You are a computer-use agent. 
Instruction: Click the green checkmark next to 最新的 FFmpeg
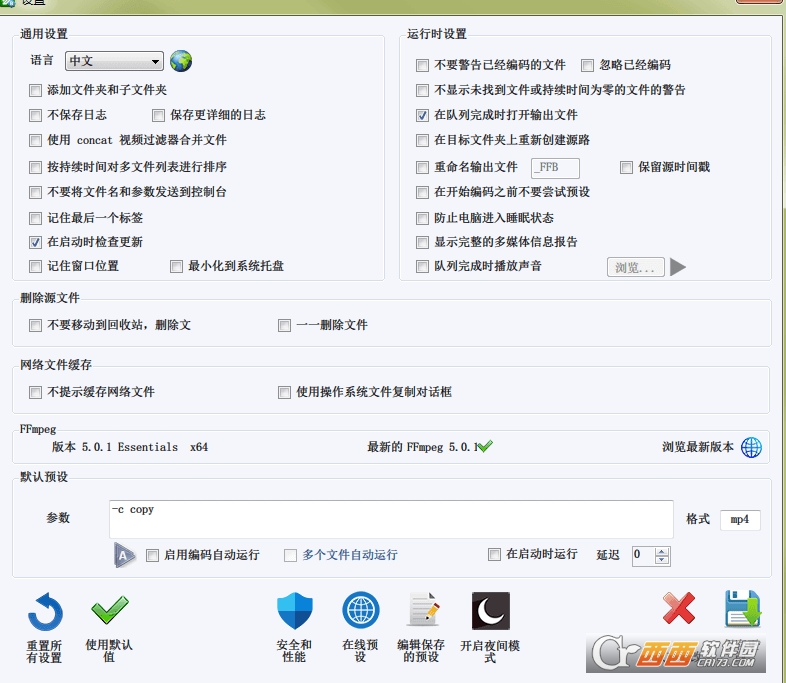click(485, 445)
